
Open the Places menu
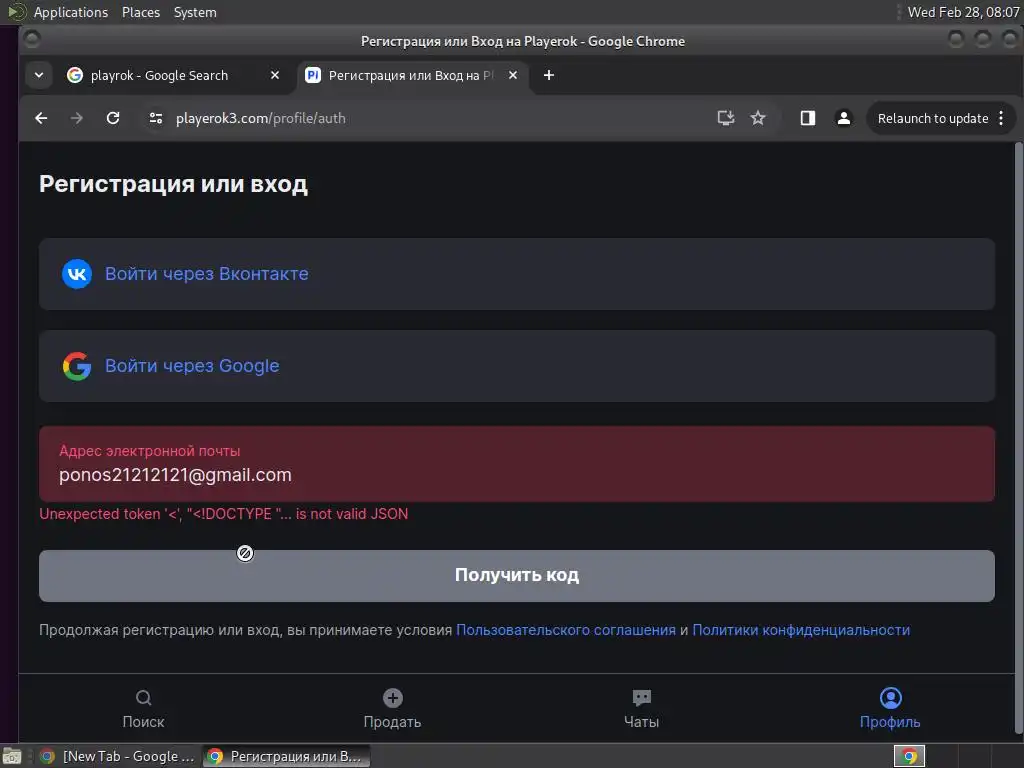pos(140,12)
